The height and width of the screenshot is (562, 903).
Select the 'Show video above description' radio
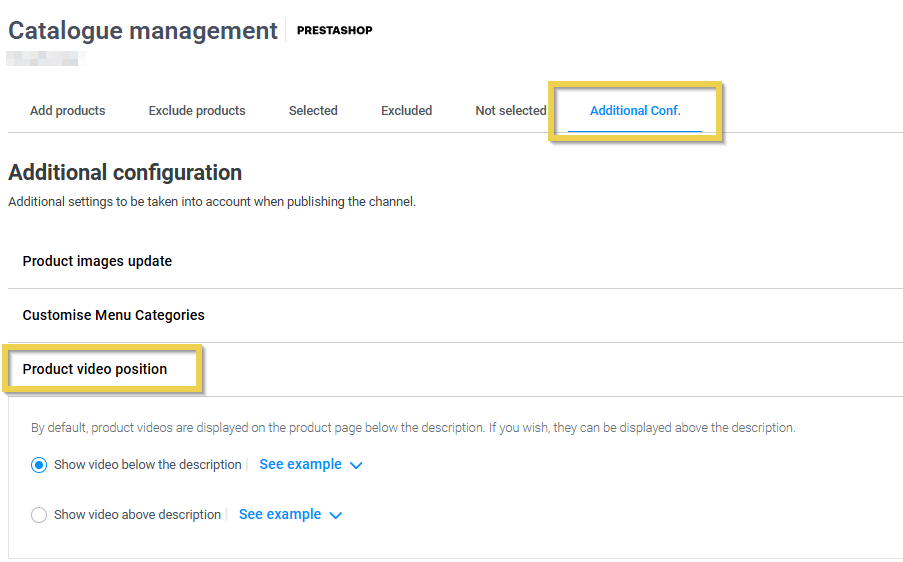click(39, 515)
